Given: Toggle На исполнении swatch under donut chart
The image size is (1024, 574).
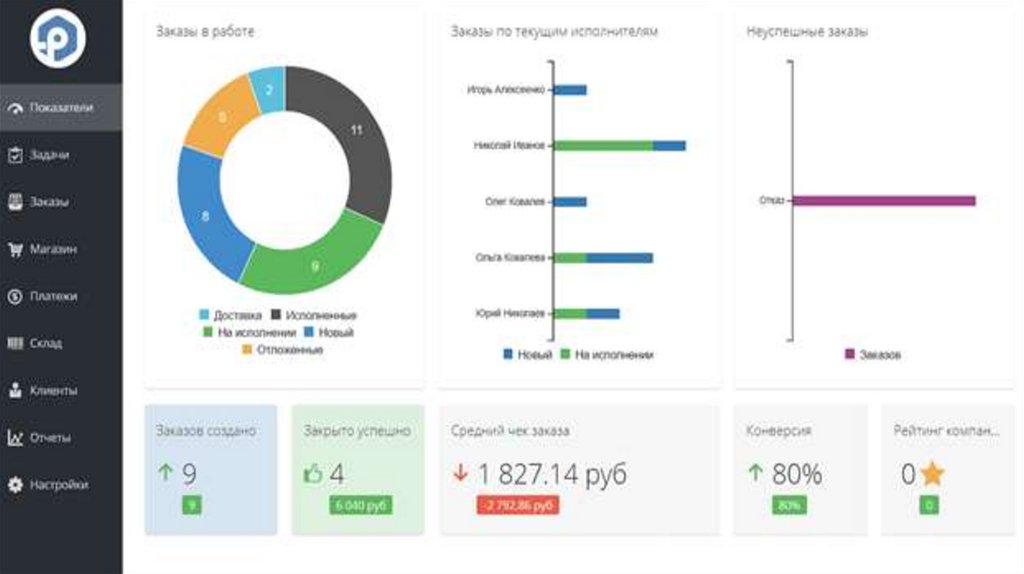Looking at the screenshot, I should click(208, 332).
